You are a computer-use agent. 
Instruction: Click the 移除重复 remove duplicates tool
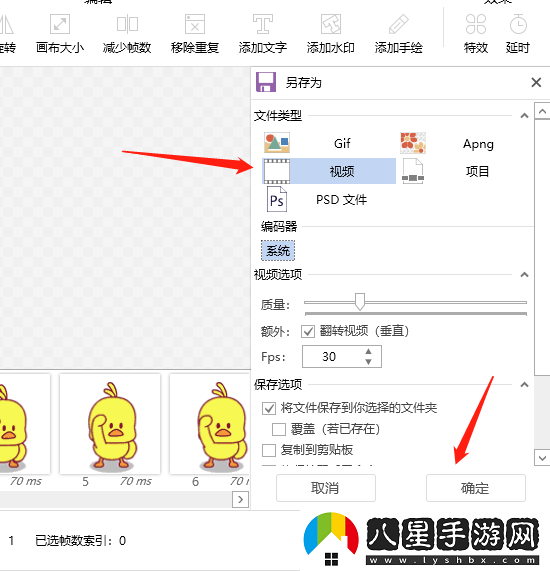click(x=195, y=34)
